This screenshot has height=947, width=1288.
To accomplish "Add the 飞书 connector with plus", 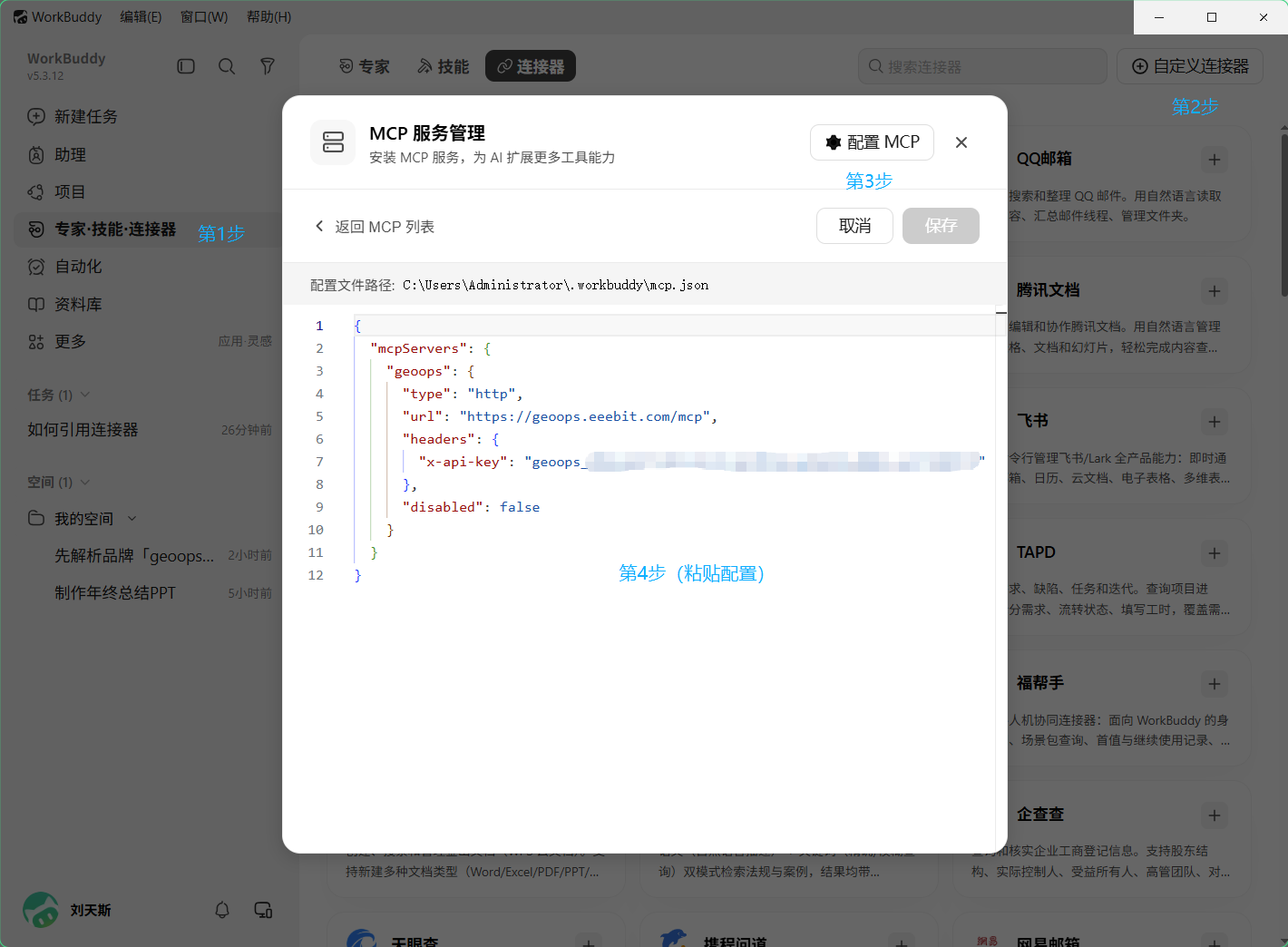I will [1214, 422].
